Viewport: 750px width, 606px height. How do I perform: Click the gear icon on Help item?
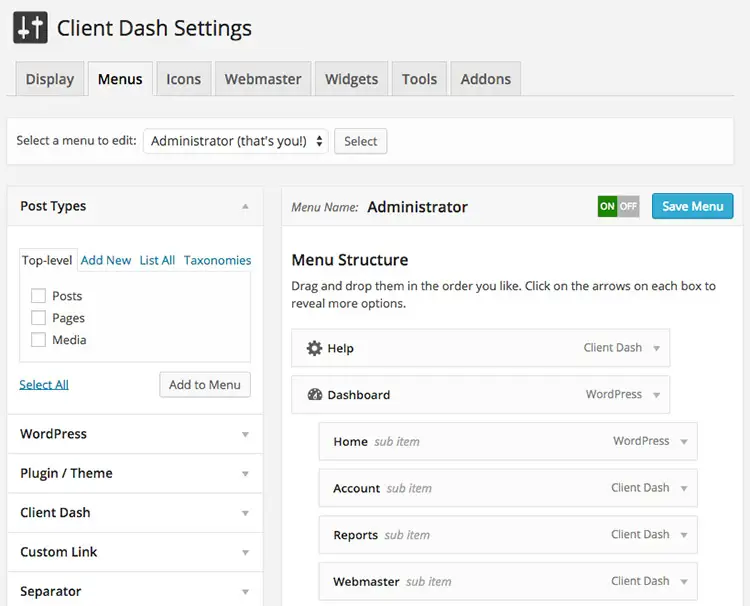[x=314, y=348]
